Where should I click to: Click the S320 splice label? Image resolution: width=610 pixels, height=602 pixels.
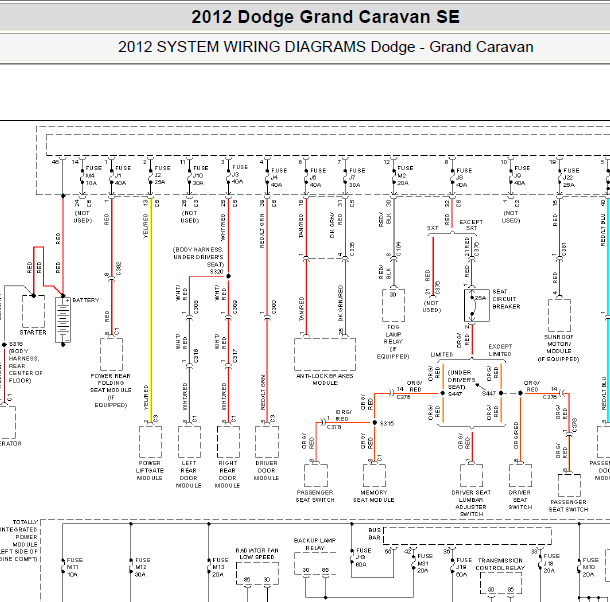point(217,272)
